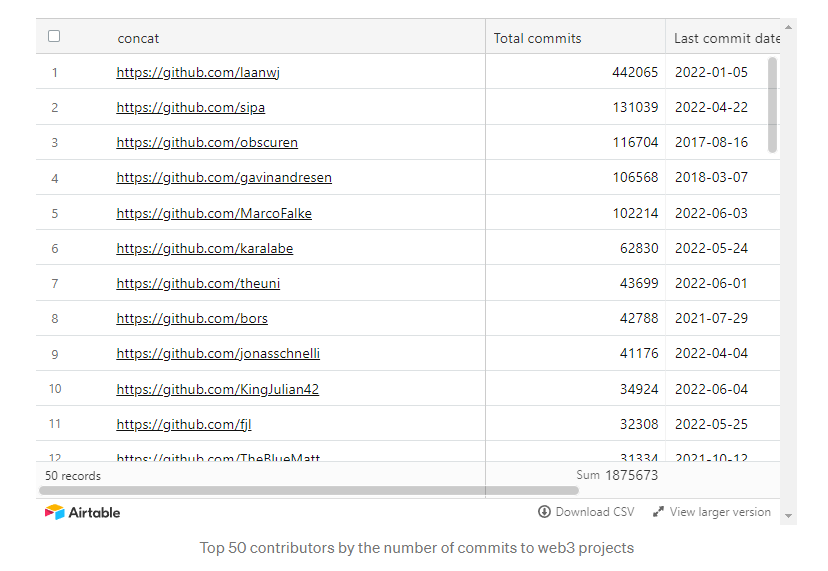Click the 442065 total commits cell

pos(635,72)
